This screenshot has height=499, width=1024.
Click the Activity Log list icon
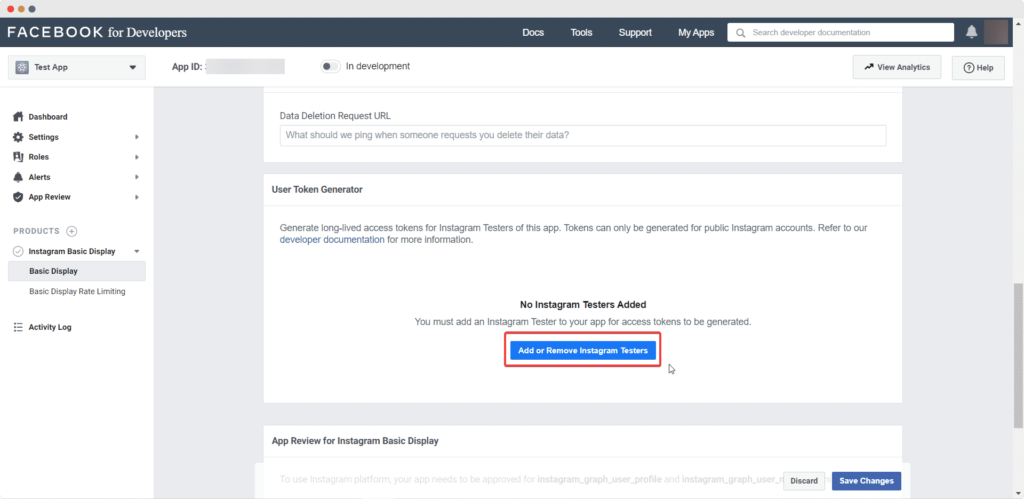pos(18,327)
